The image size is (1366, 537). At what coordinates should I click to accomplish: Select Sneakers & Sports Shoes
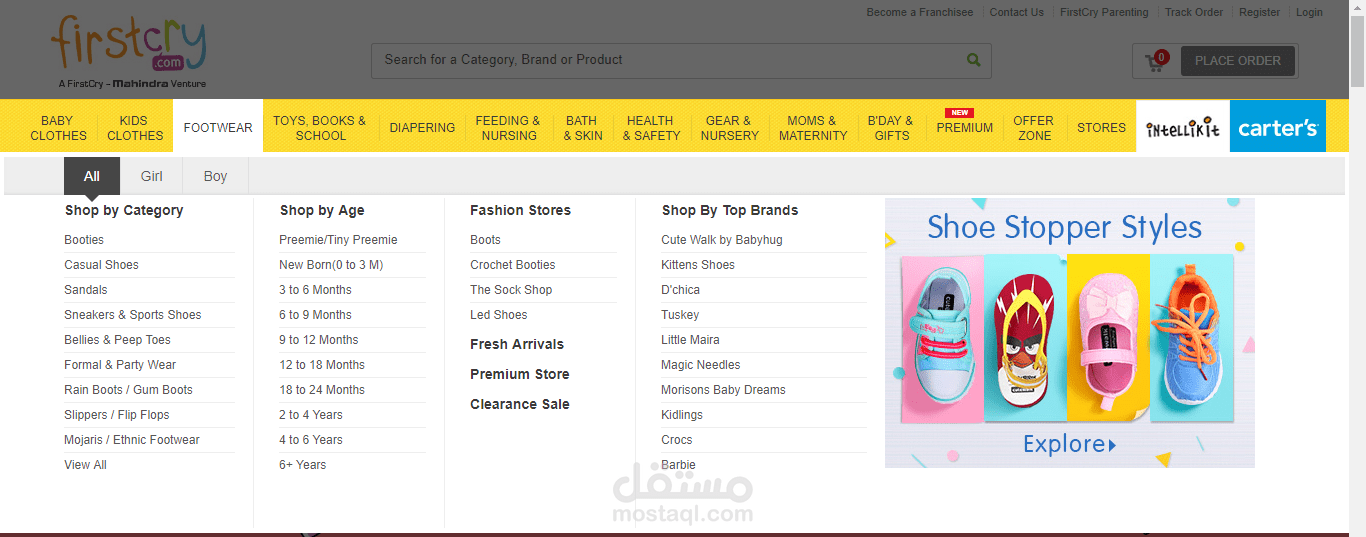coord(133,315)
